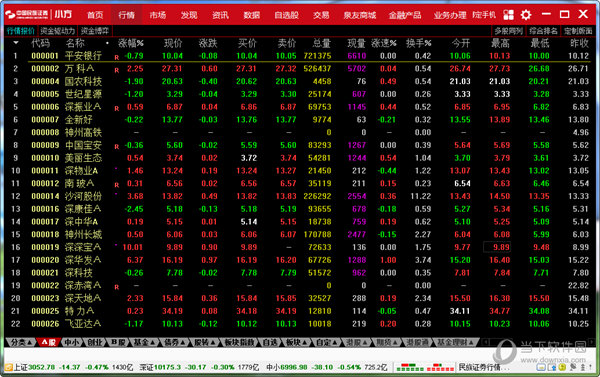The width and height of the screenshot is (600, 377).
Task: Open the 自选股 menu in top bar
Action: pyautogui.click(x=286, y=15)
